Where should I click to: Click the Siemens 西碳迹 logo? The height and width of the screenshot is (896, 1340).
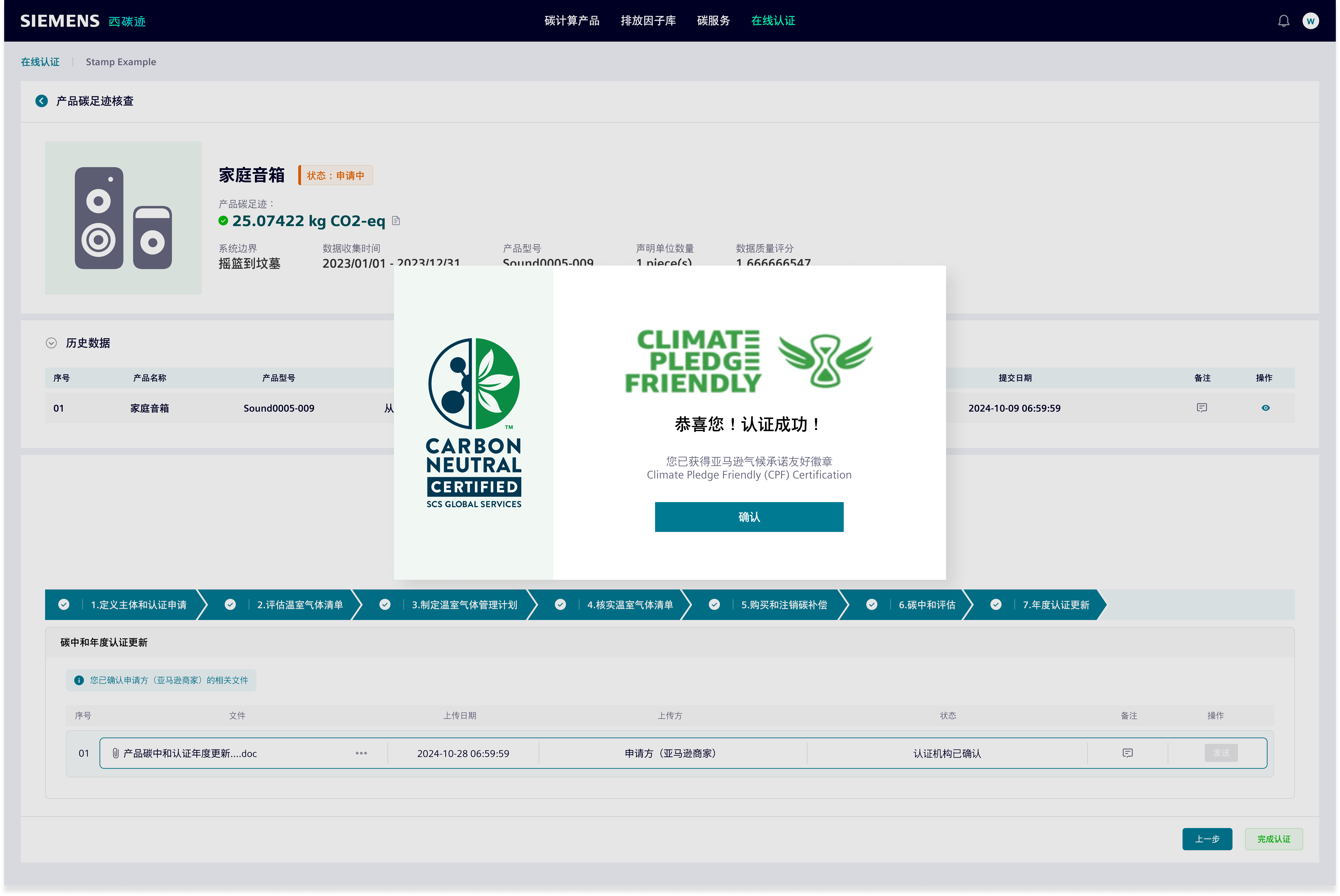(x=83, y=21)
